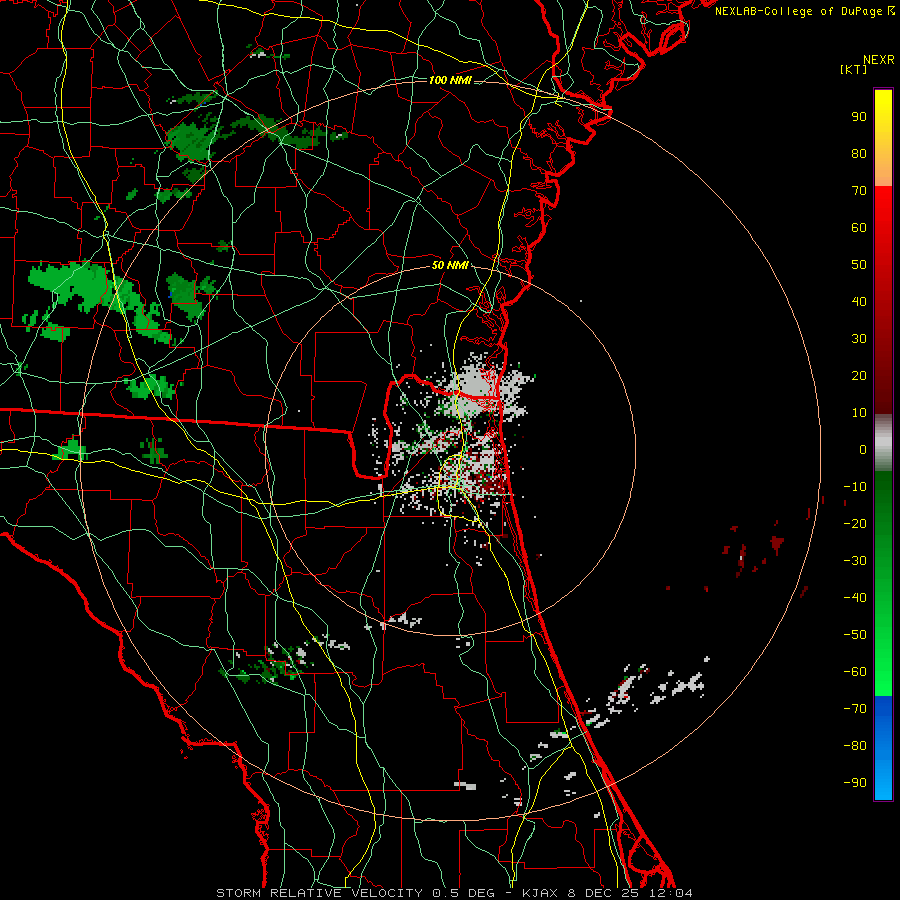Click the positive 70 scale value
The image size is (900, 900).
[859, 191]
